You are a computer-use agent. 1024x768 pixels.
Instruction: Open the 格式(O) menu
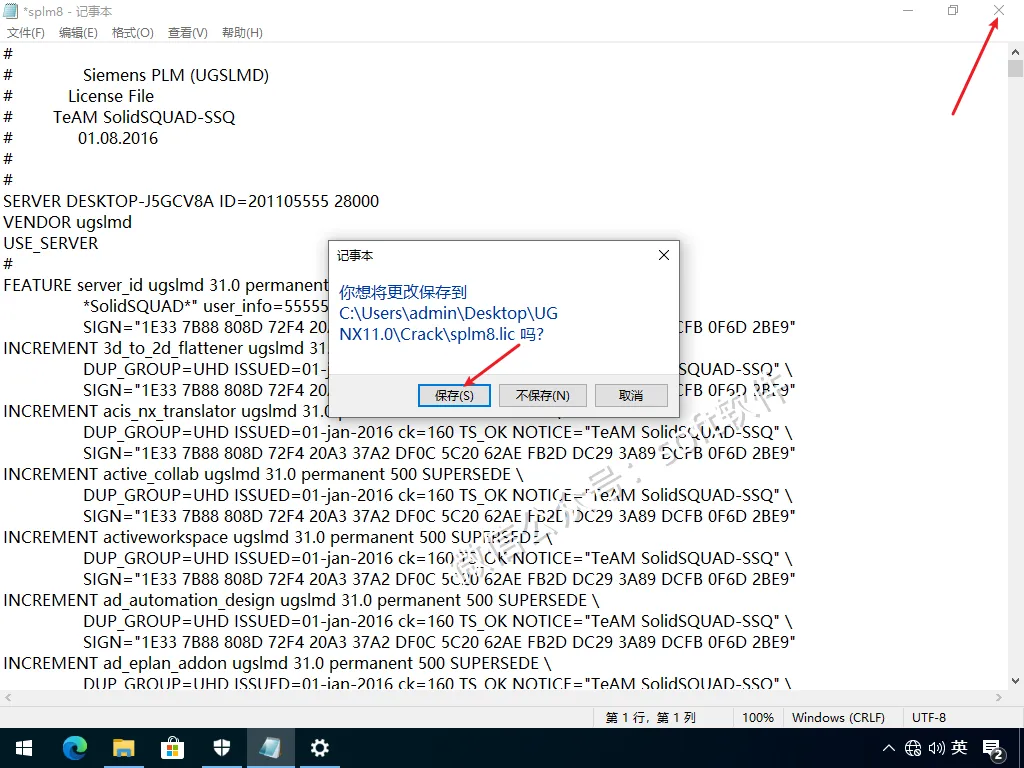[133, 33]
